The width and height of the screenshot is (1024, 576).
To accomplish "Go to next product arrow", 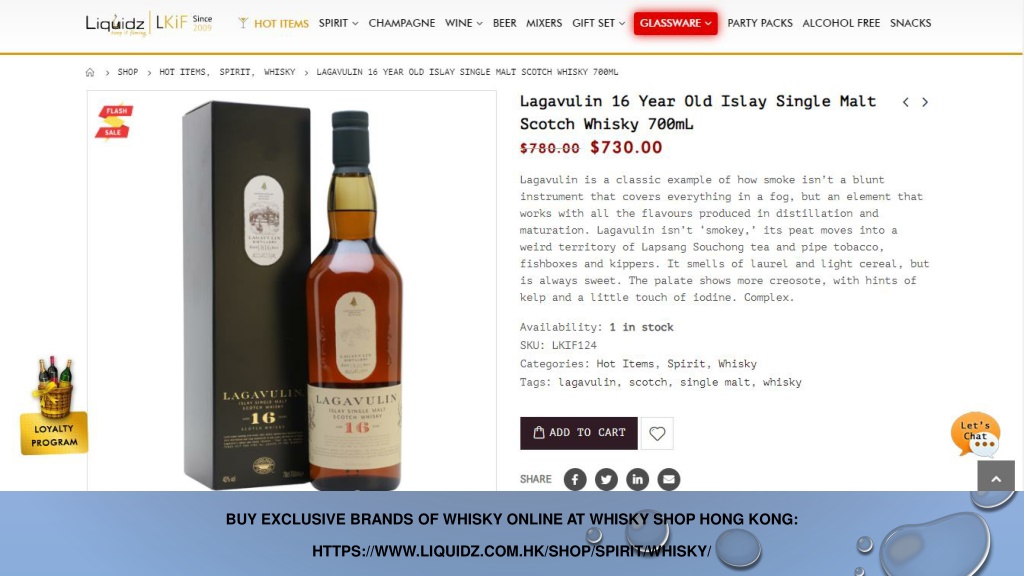I will tap(925, 102).
